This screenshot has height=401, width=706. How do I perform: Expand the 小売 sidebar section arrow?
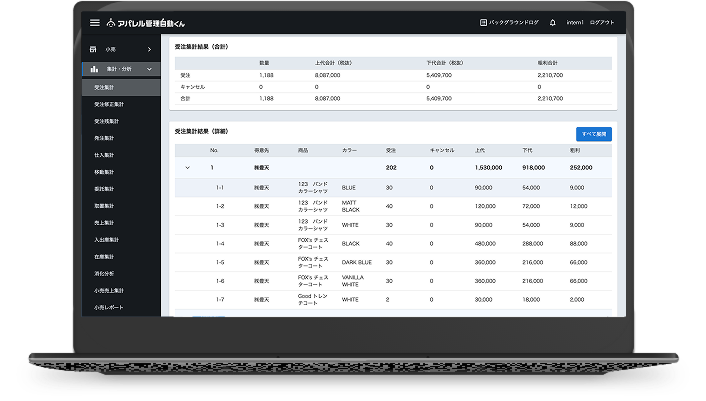[x=149, y=49]
